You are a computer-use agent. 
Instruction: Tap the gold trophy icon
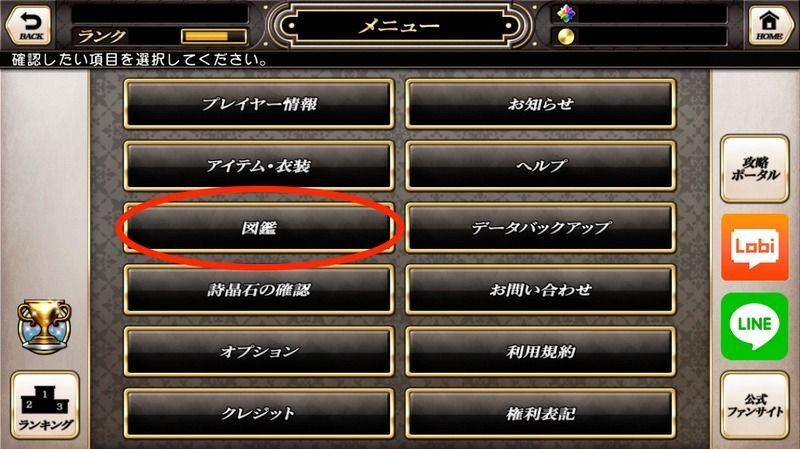click(44, 327)
